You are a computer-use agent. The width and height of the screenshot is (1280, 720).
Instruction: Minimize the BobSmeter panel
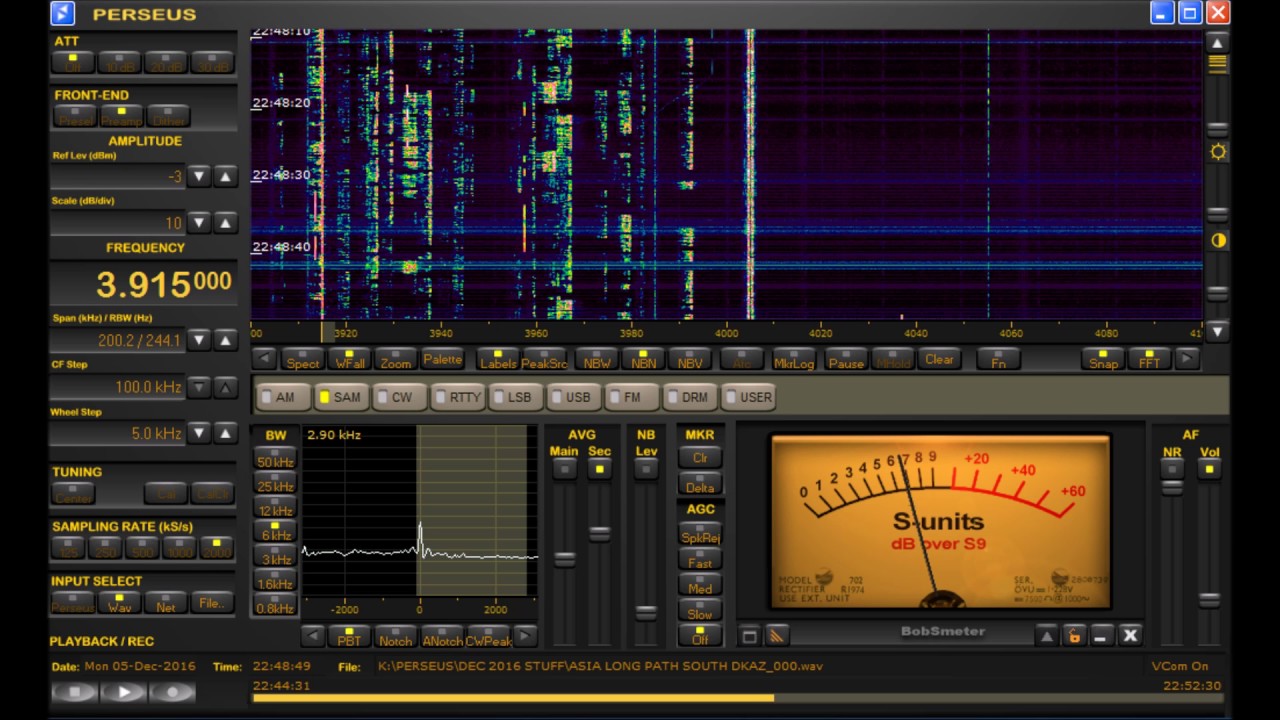[1101, 636]
